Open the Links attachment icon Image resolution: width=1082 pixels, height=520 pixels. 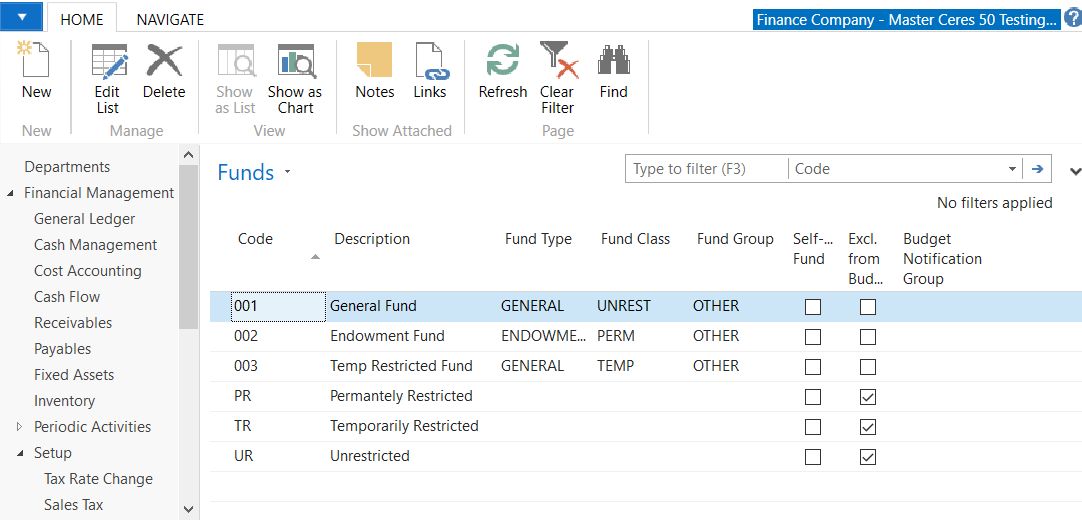click(x=430, y=63)
